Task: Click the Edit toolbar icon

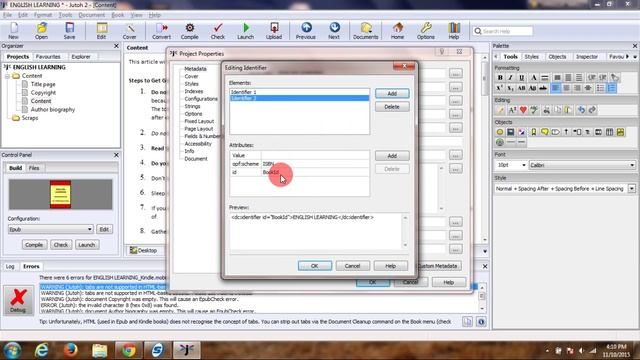Action: coord(101,31)
